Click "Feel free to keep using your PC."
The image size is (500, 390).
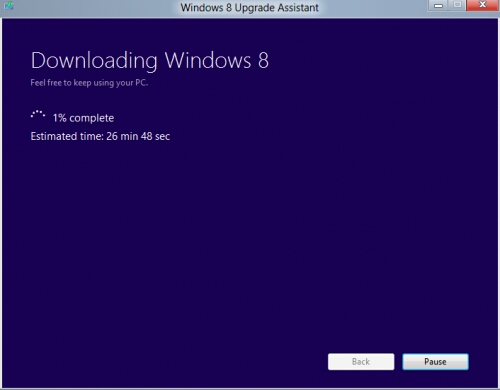(x=89, y=83)
